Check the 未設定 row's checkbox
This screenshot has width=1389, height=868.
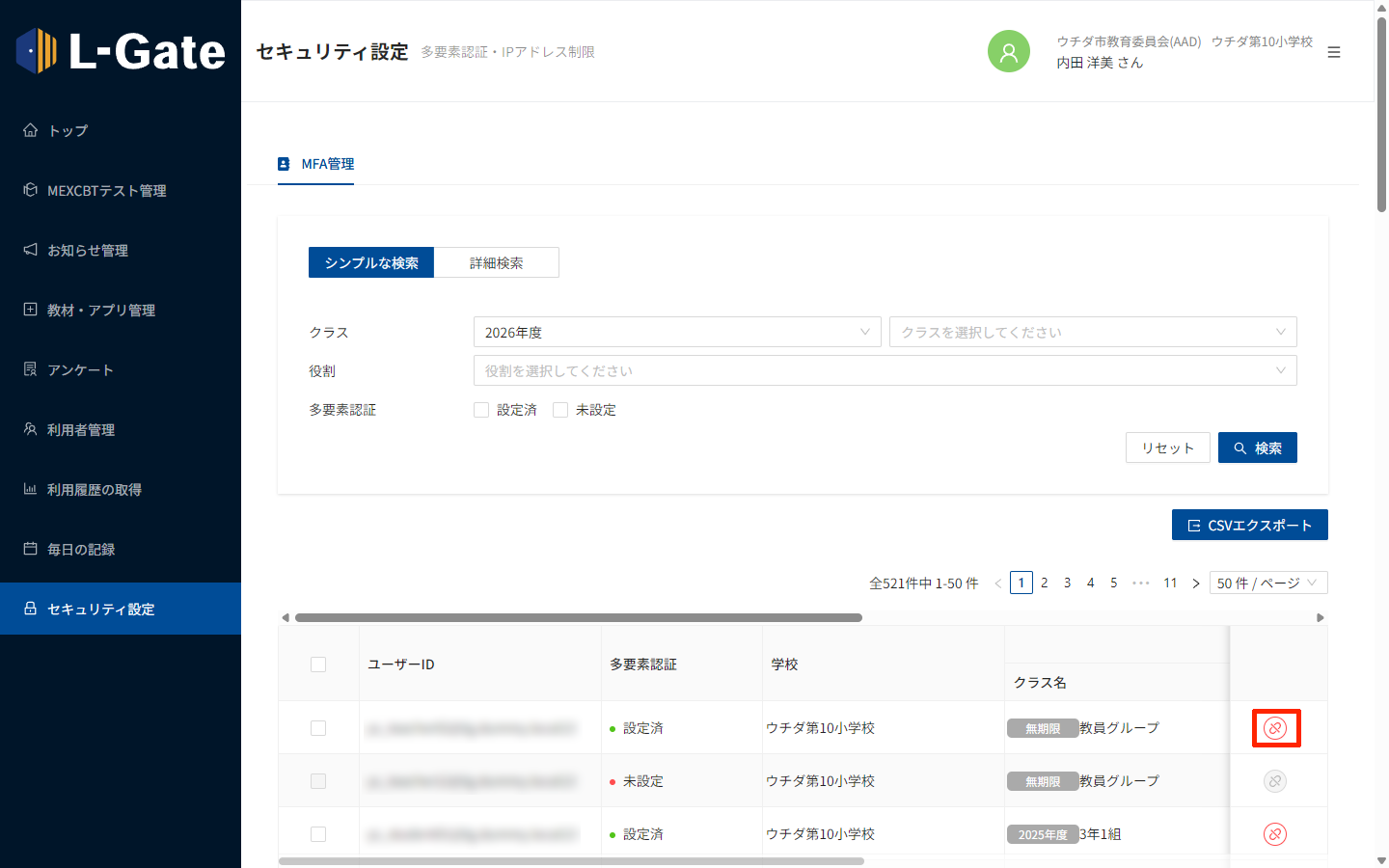tap(318, 781)
